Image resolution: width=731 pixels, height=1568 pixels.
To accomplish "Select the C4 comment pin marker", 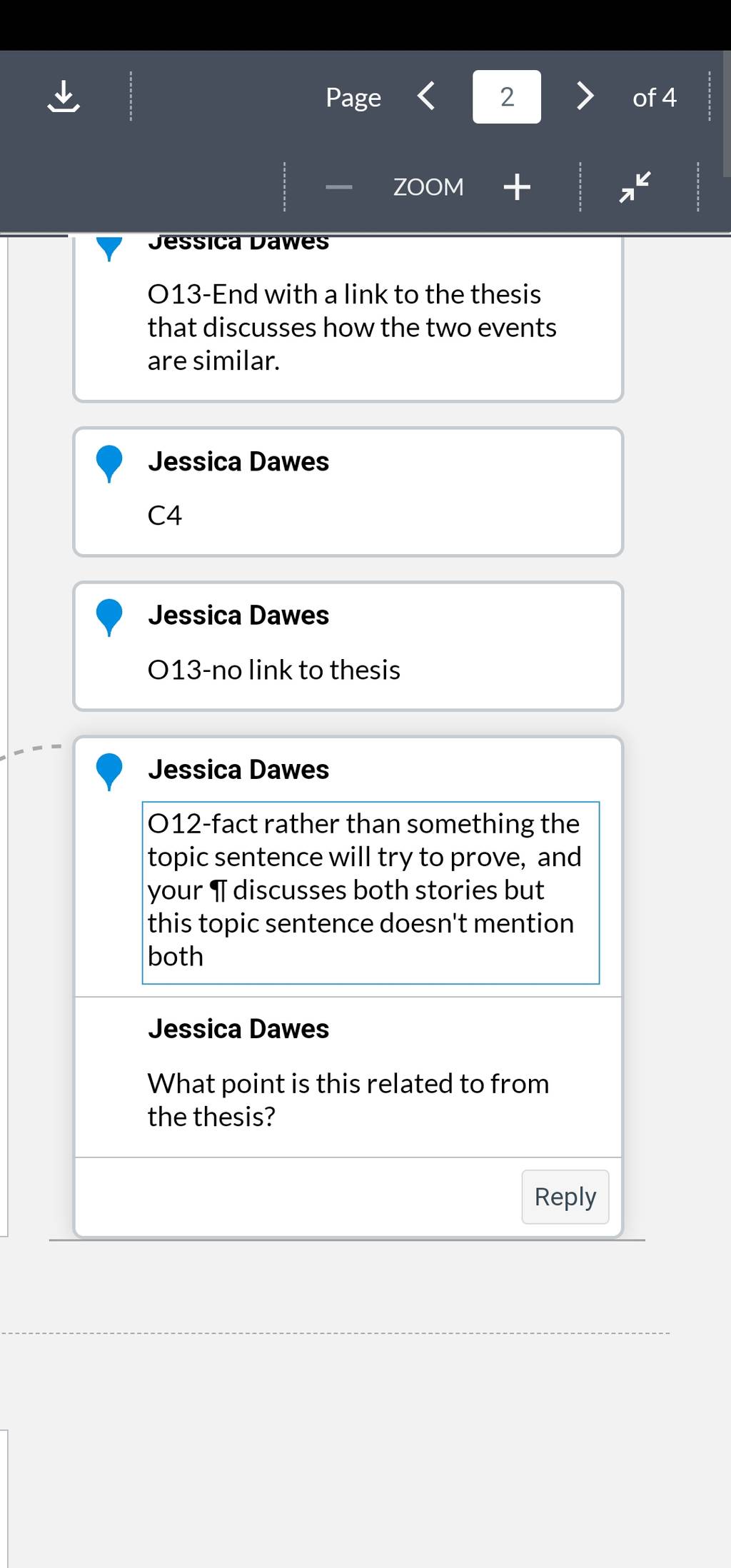I will (x=109, y=463).
